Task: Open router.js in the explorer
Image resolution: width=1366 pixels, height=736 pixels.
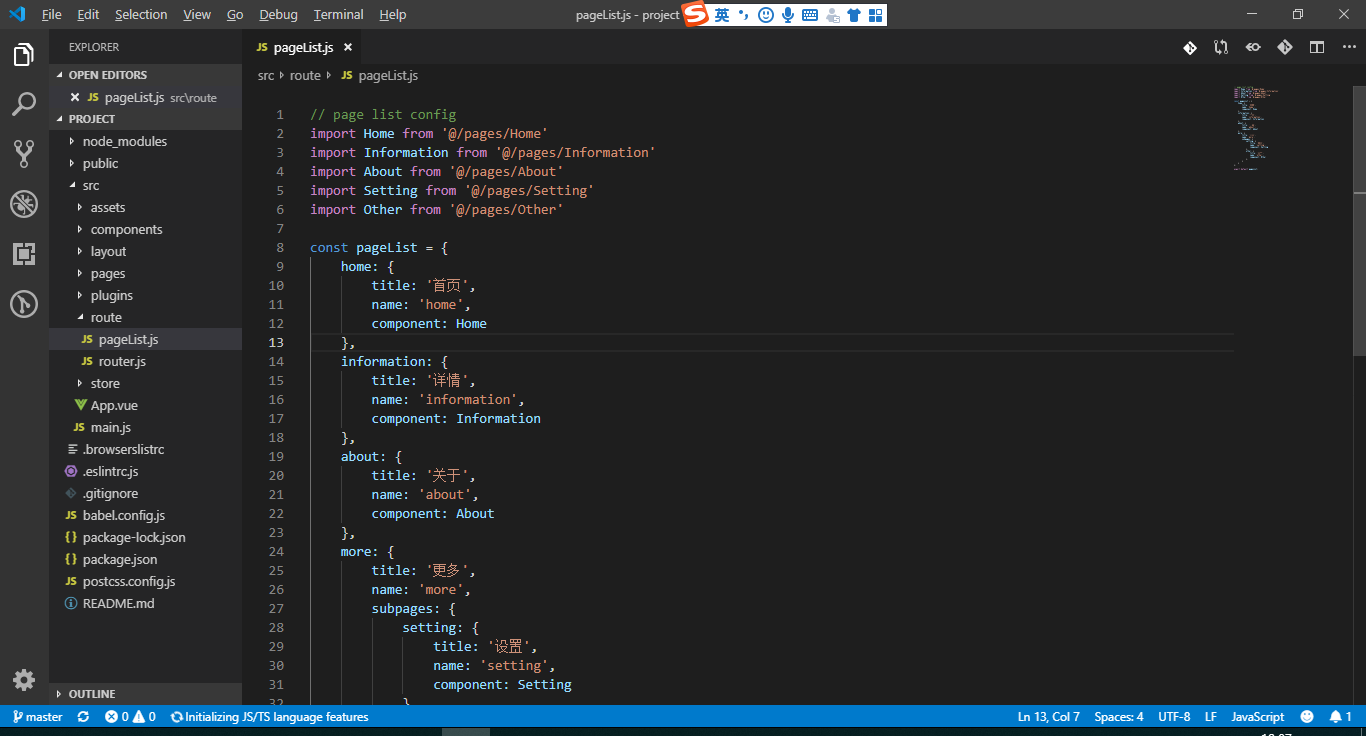Action: 146,361
